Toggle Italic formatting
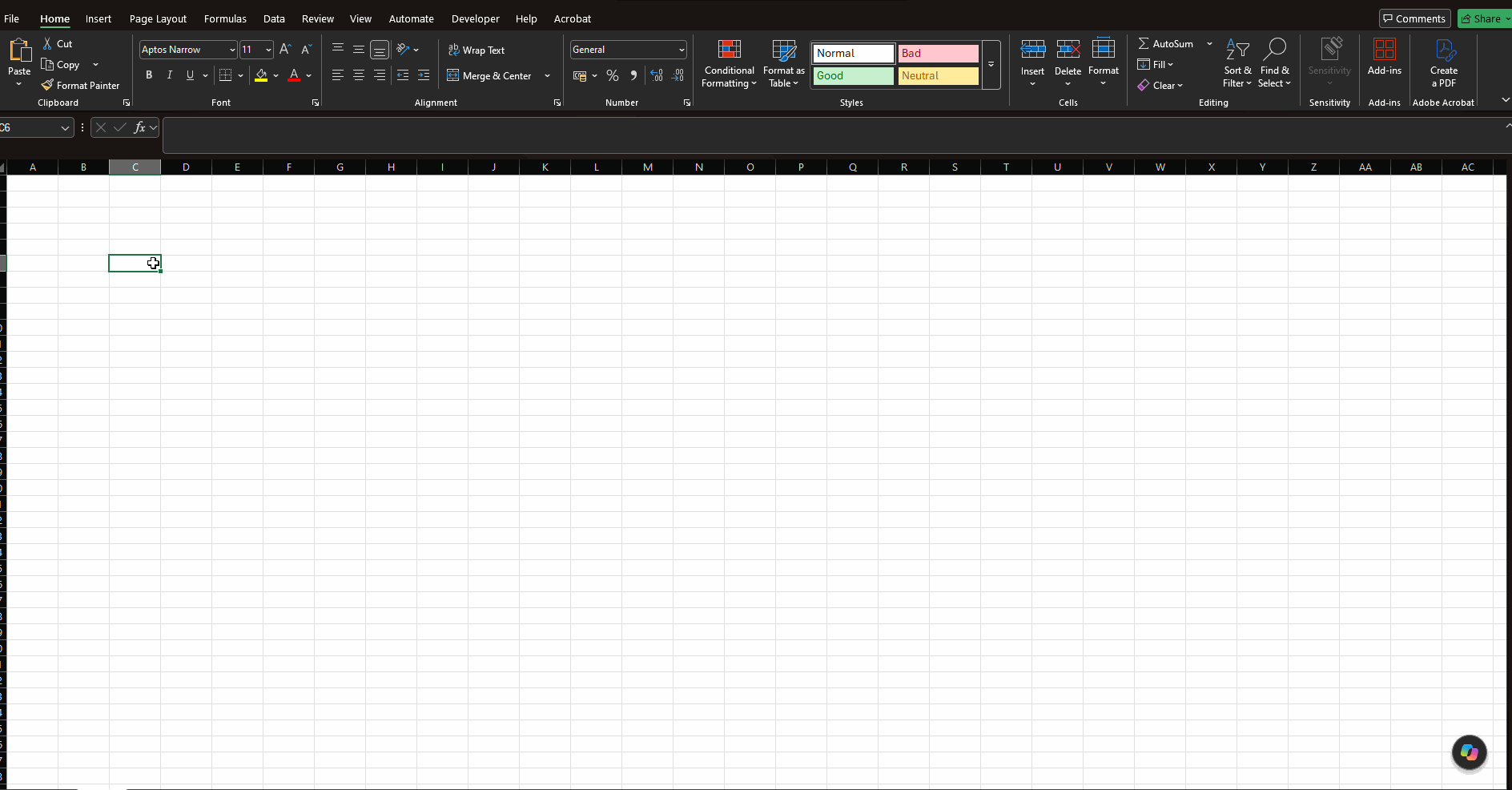 click(170, 75)
